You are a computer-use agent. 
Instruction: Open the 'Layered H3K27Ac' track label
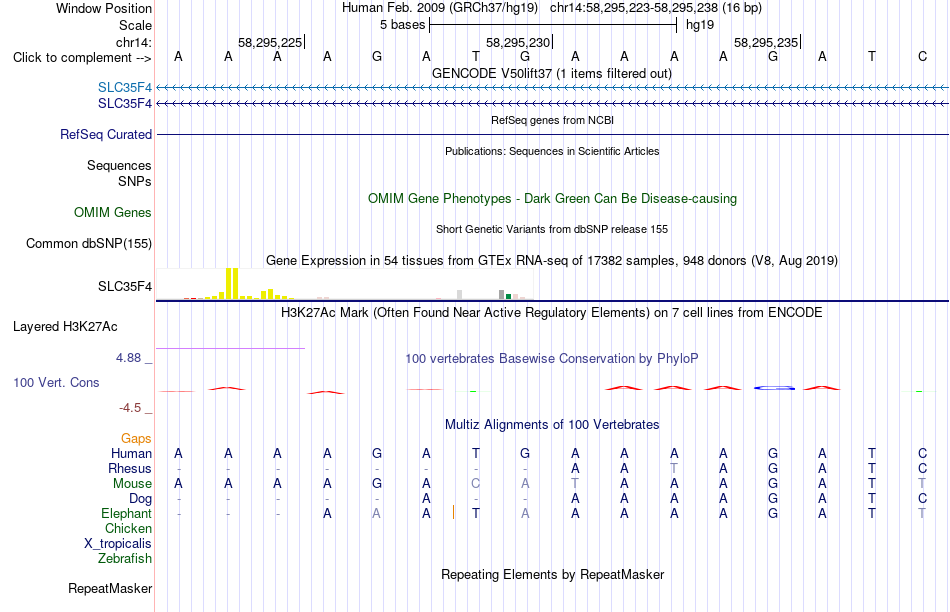(65, 327)
